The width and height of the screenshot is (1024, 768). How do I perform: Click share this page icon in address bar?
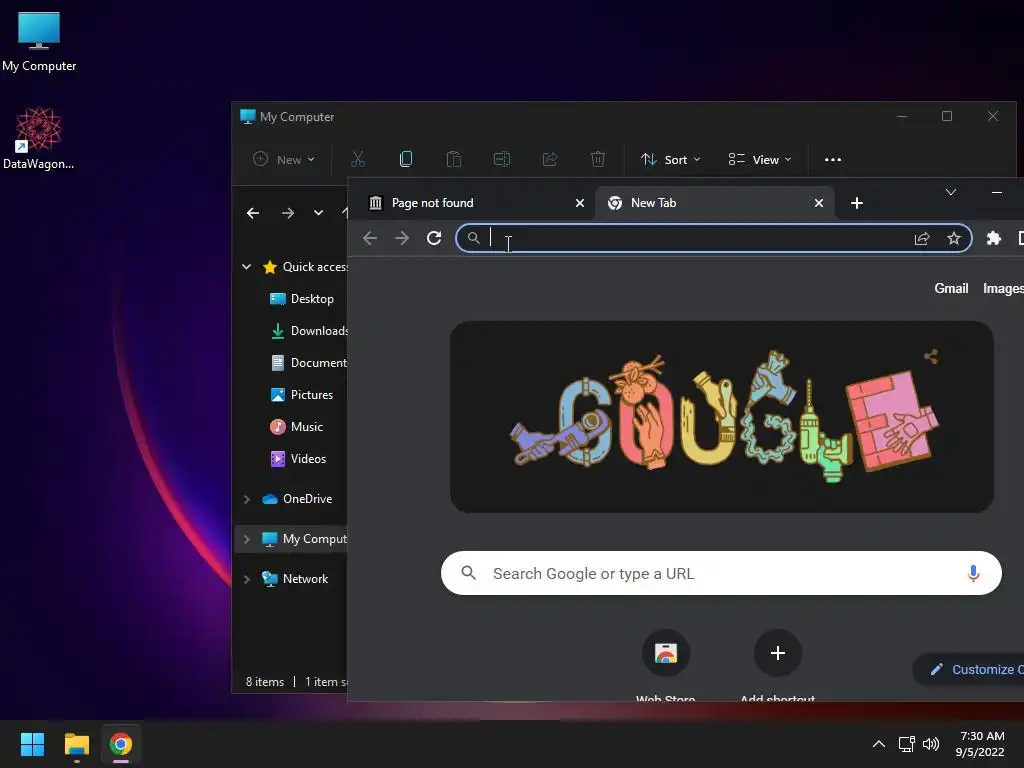(x=921, y=238)
